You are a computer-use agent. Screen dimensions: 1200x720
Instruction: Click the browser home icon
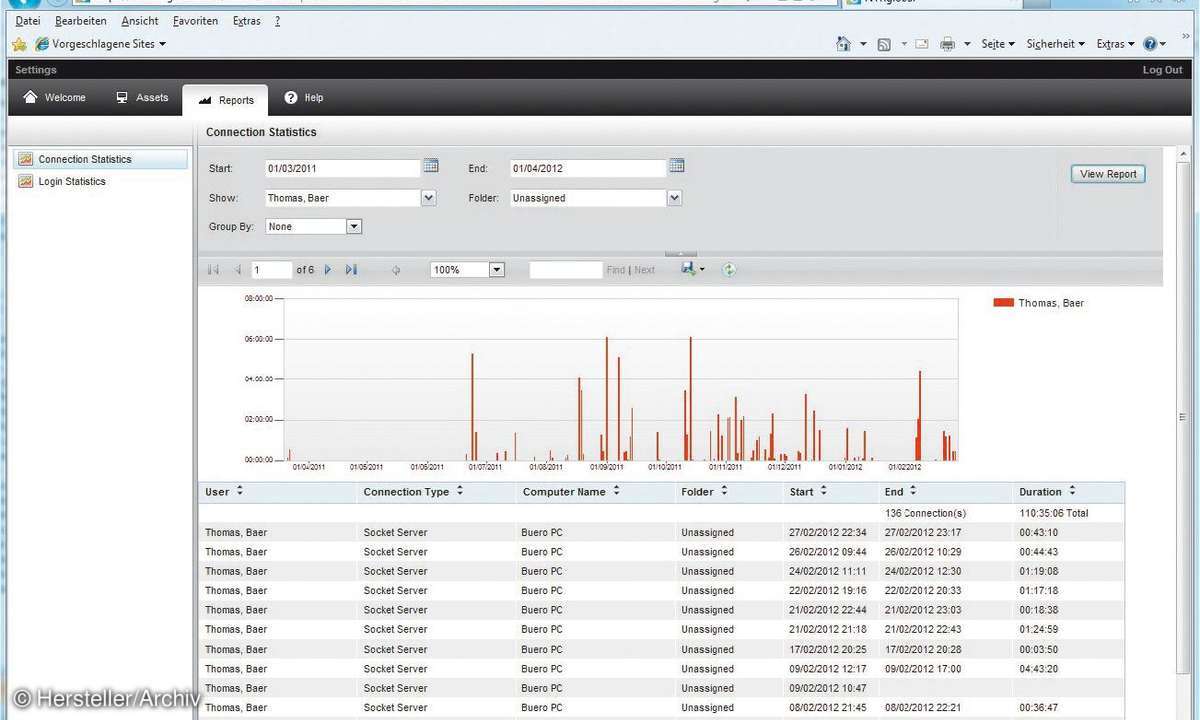(x=843, y=44)
